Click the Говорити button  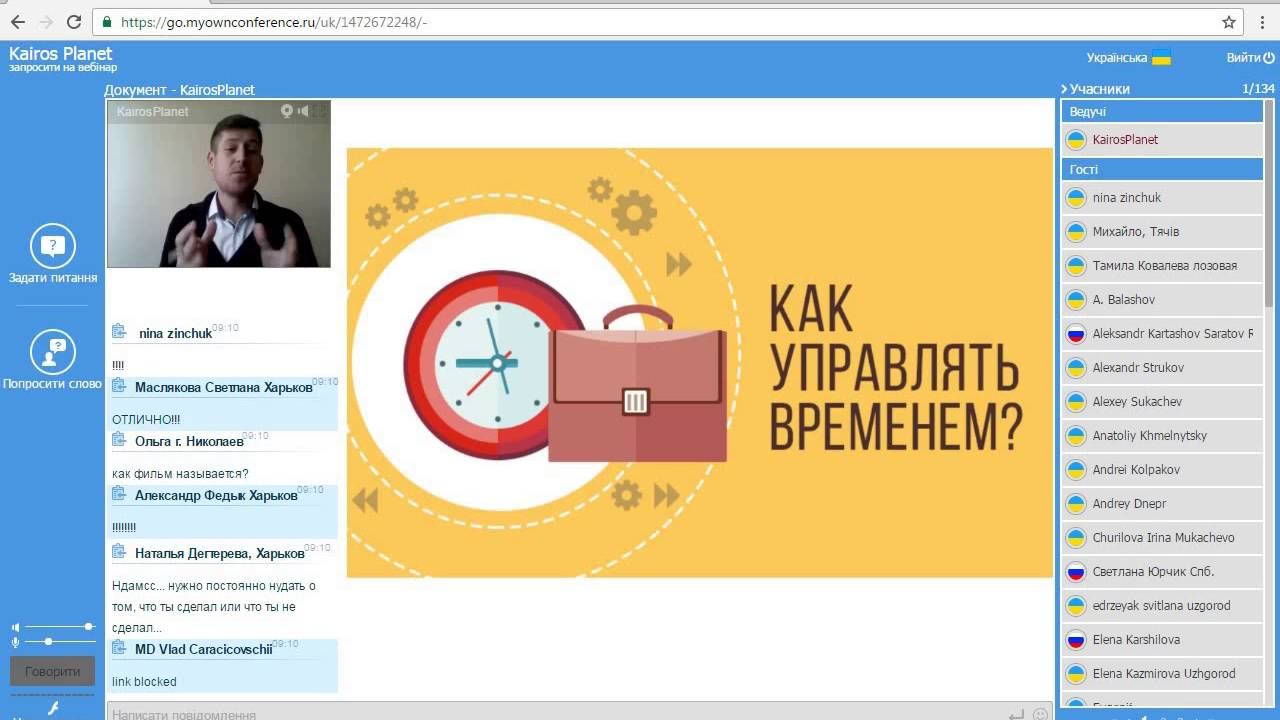tap(53, 672)
